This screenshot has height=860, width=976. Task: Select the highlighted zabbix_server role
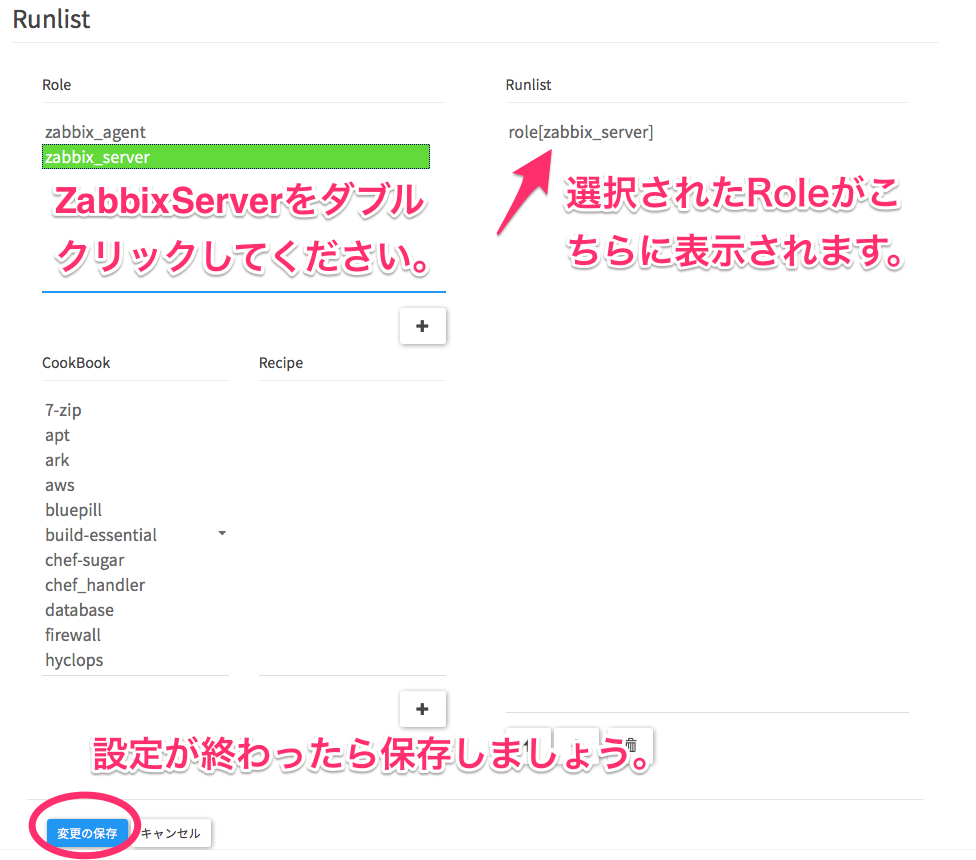click(x=236, y=157)
